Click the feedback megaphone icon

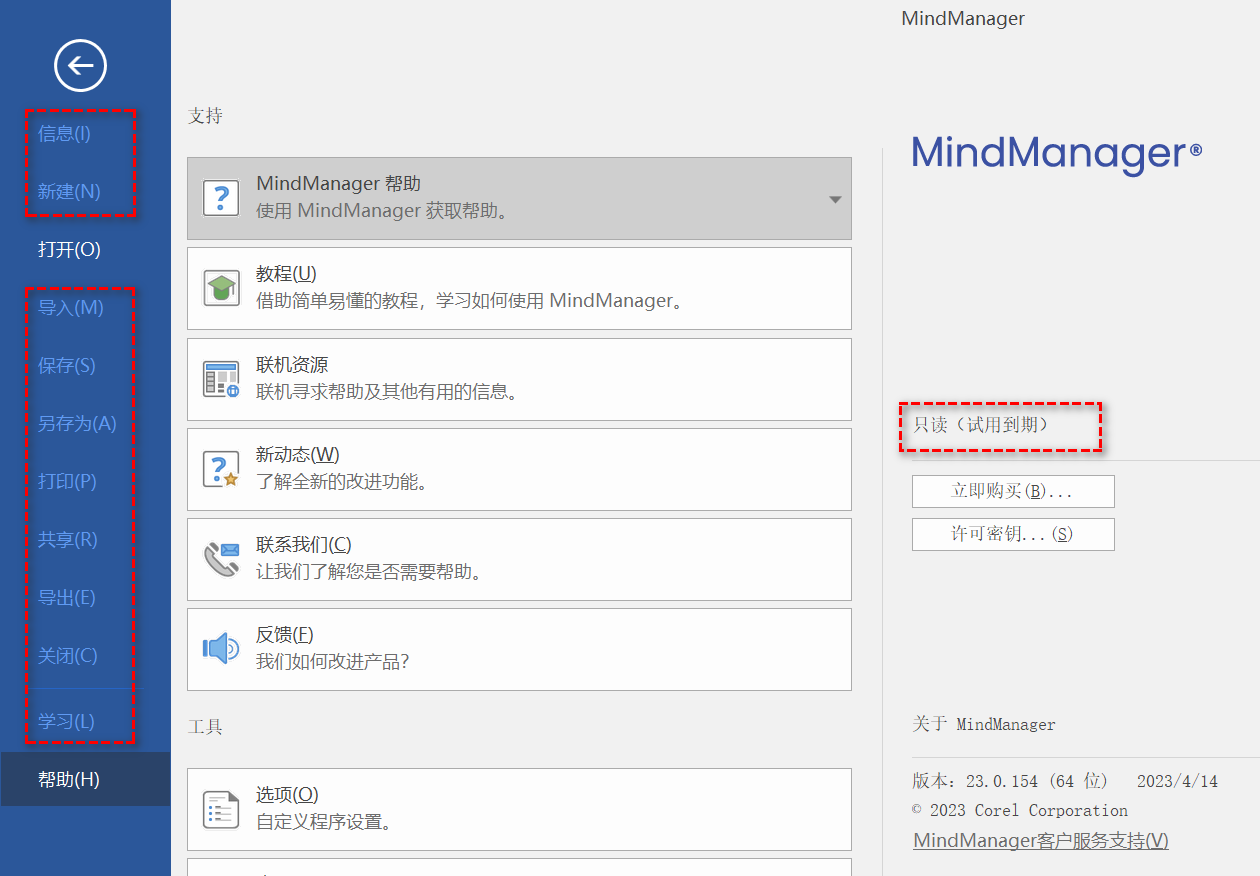click(x=221, y=649)
